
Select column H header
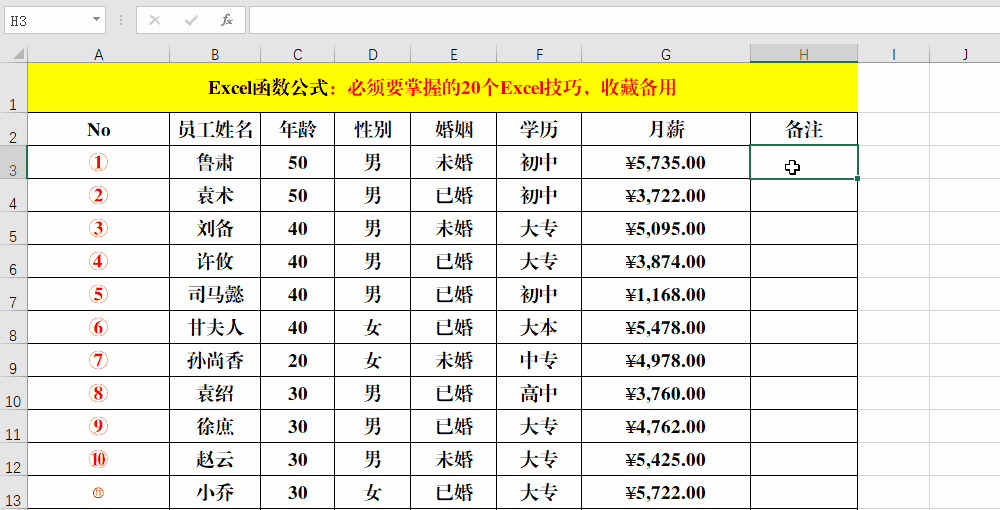804,54
